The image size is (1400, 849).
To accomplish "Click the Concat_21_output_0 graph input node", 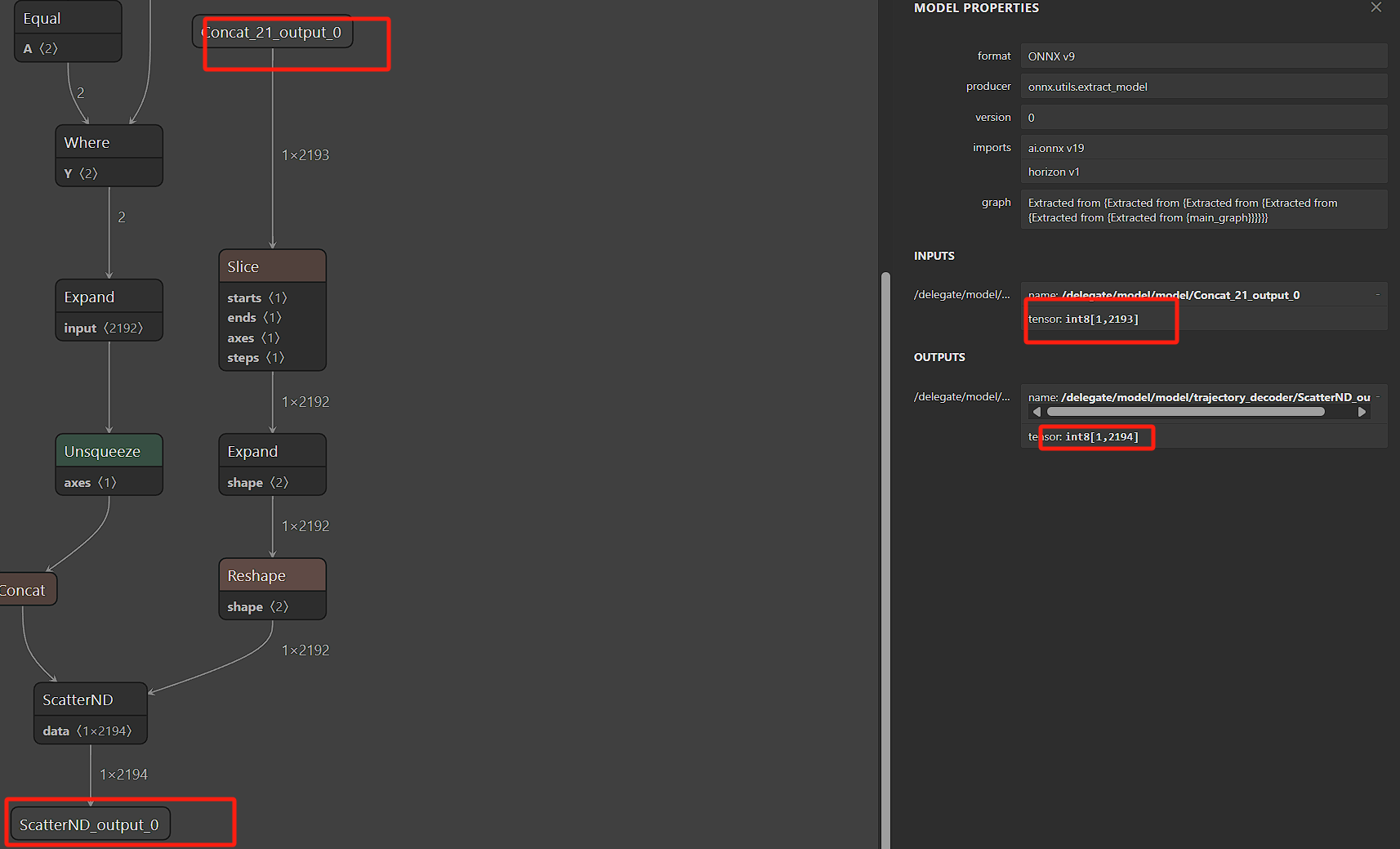I will [272, 33].
